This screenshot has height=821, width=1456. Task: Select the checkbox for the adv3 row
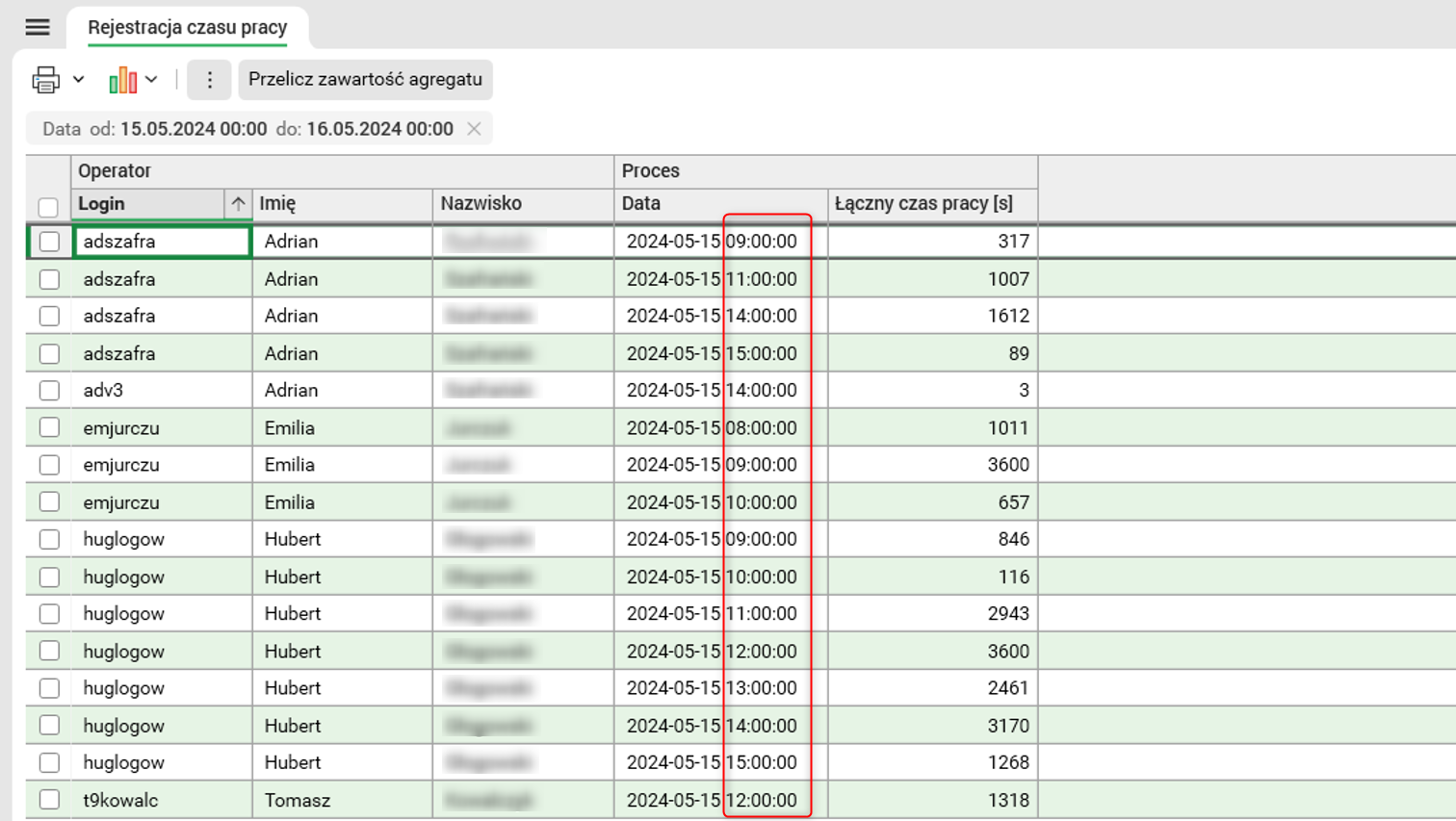(x=49, y=390)
